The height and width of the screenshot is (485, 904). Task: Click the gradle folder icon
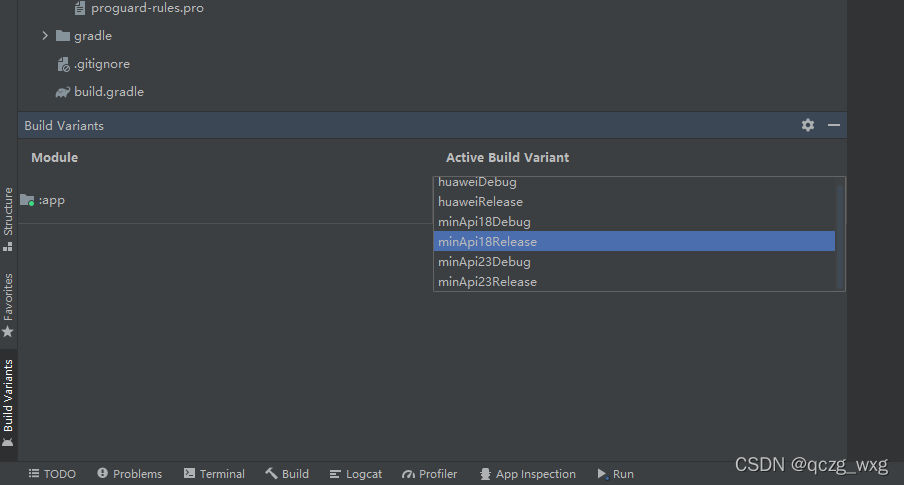coord(63,36)
